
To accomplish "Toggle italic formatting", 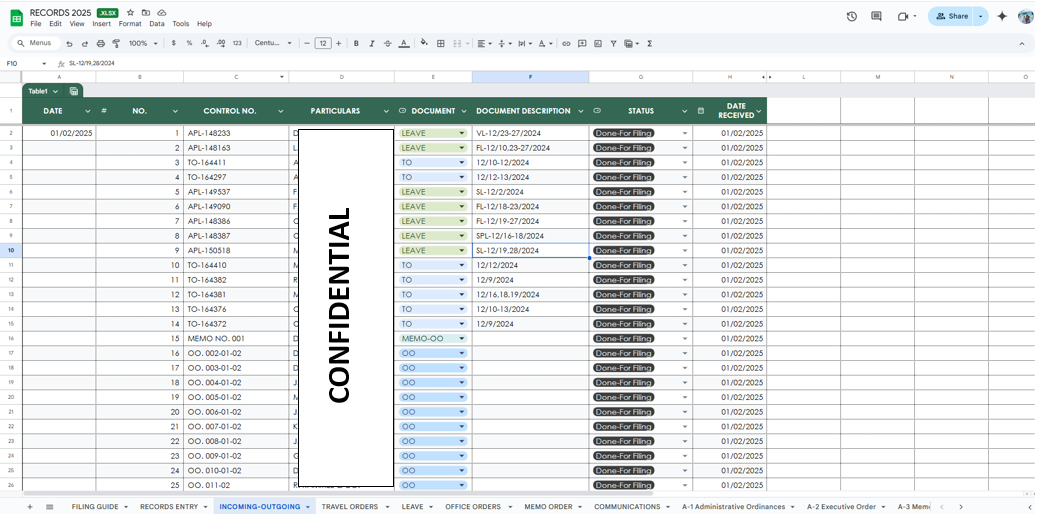I will point(371,44).
